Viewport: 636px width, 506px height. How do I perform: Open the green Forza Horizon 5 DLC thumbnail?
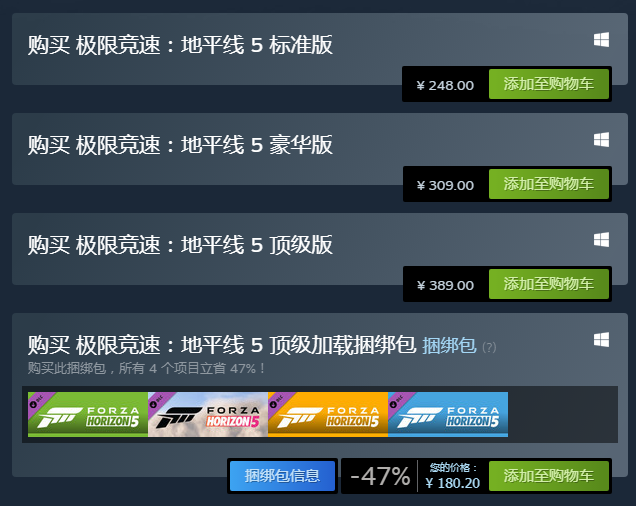click(88, 414)
